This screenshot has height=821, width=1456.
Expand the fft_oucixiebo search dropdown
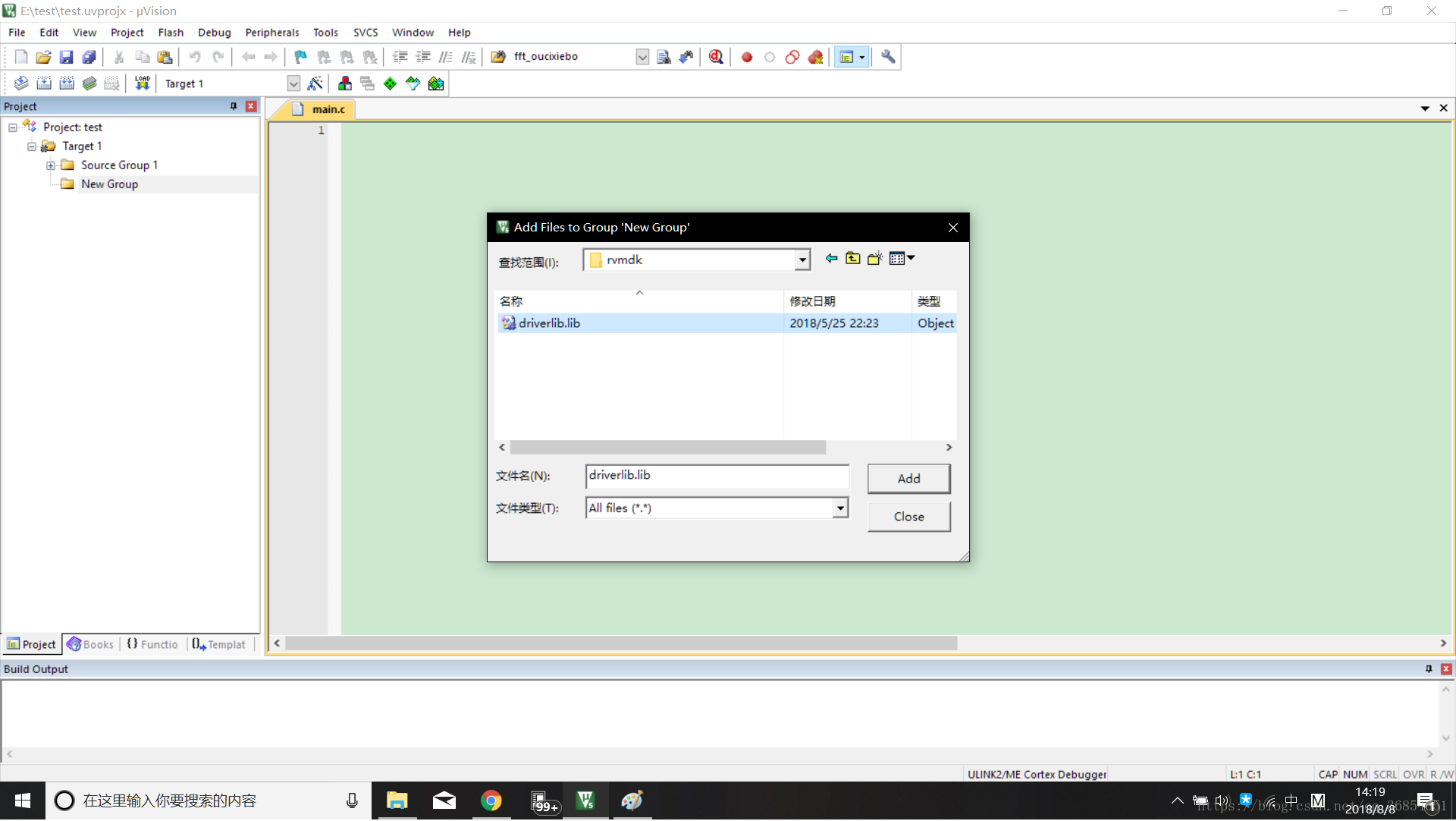click(x=642, y=57)
